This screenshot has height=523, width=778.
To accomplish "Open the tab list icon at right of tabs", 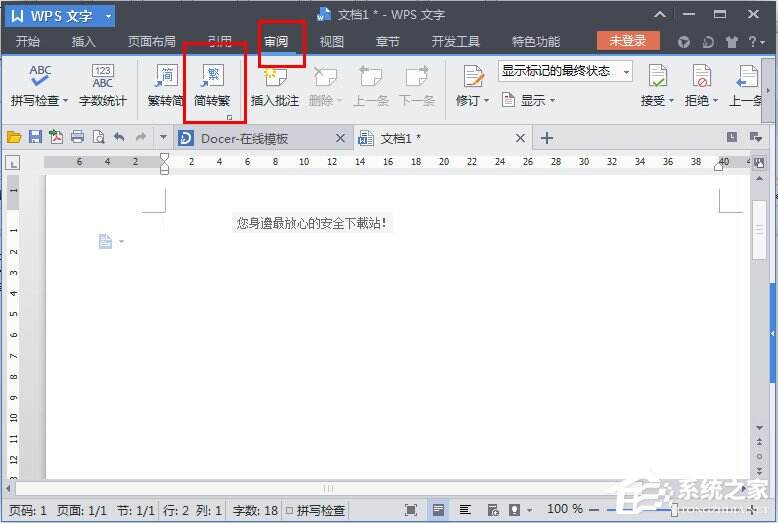I will click(x=756, y=137).
